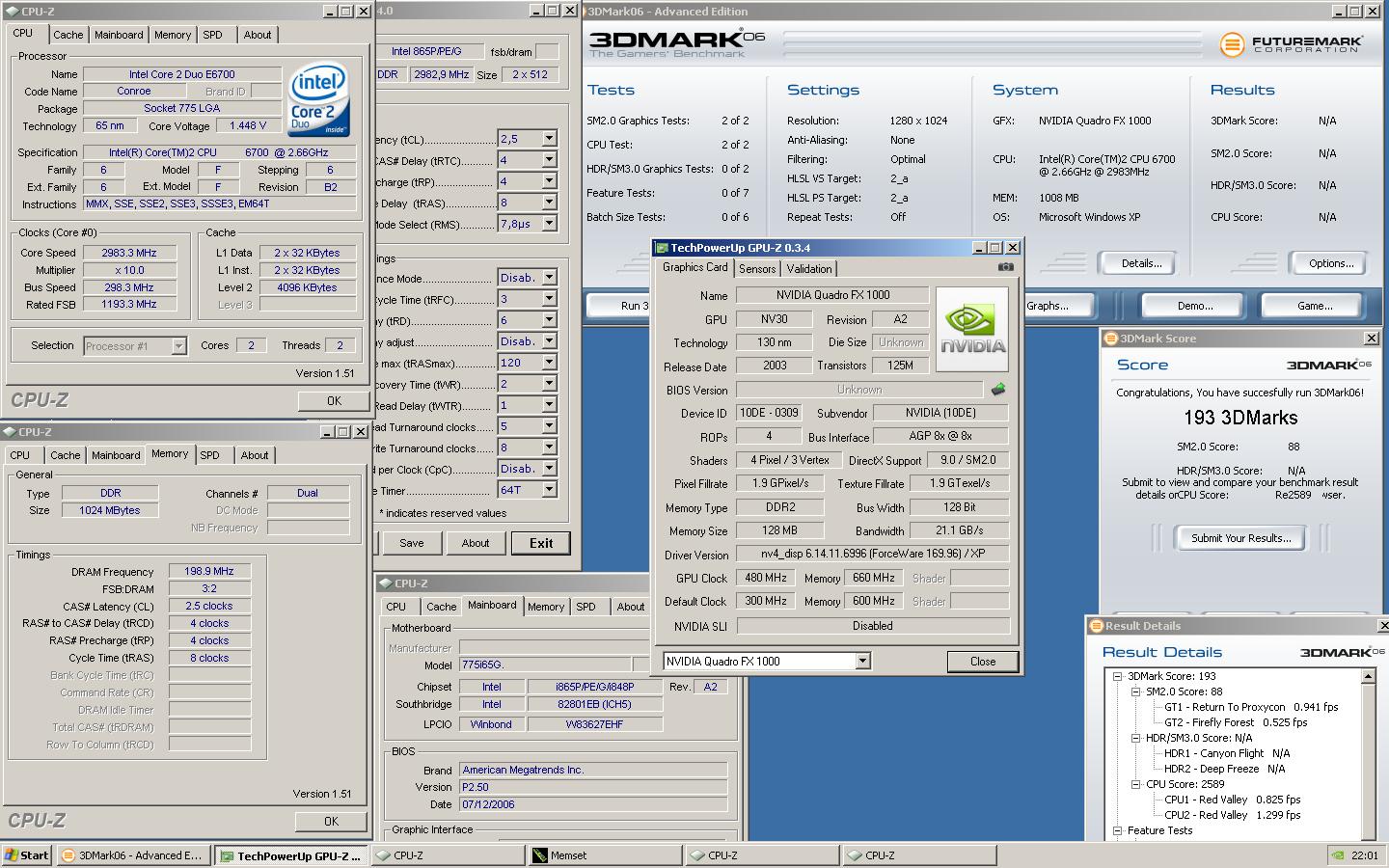Select GT1 - Return To Proxycon result row
The image size is (1389, 868).
coord(1251,707)
